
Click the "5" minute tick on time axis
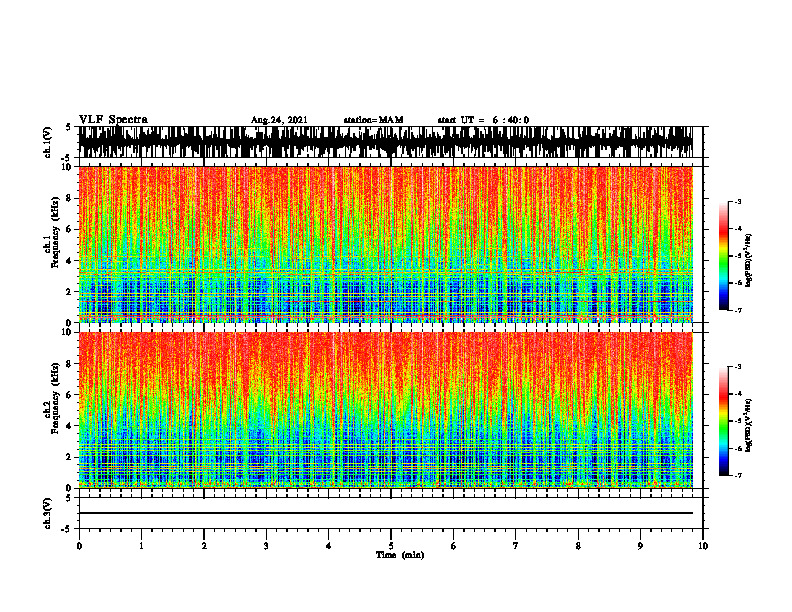(x=391, y=546)
